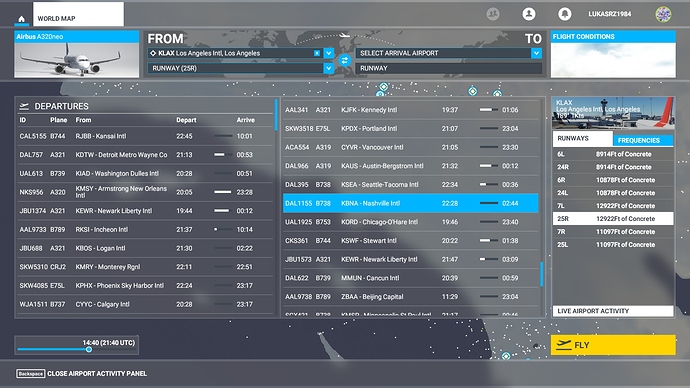Image resolution: width=690 pixels, height=388 pixels.
Task: Open the user profile icon
Action: pos(529,14)
